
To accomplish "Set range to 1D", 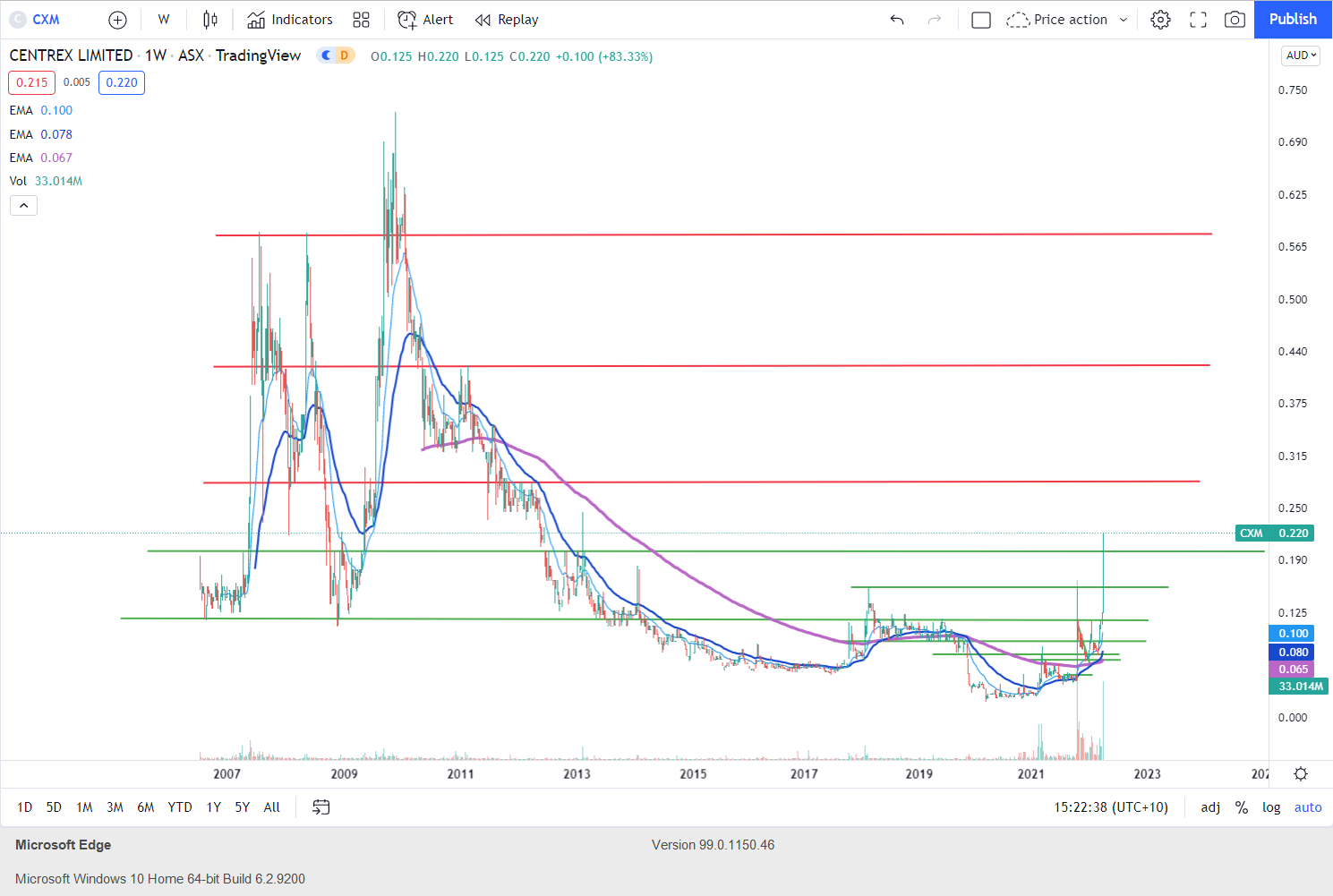I will (25, 807).
